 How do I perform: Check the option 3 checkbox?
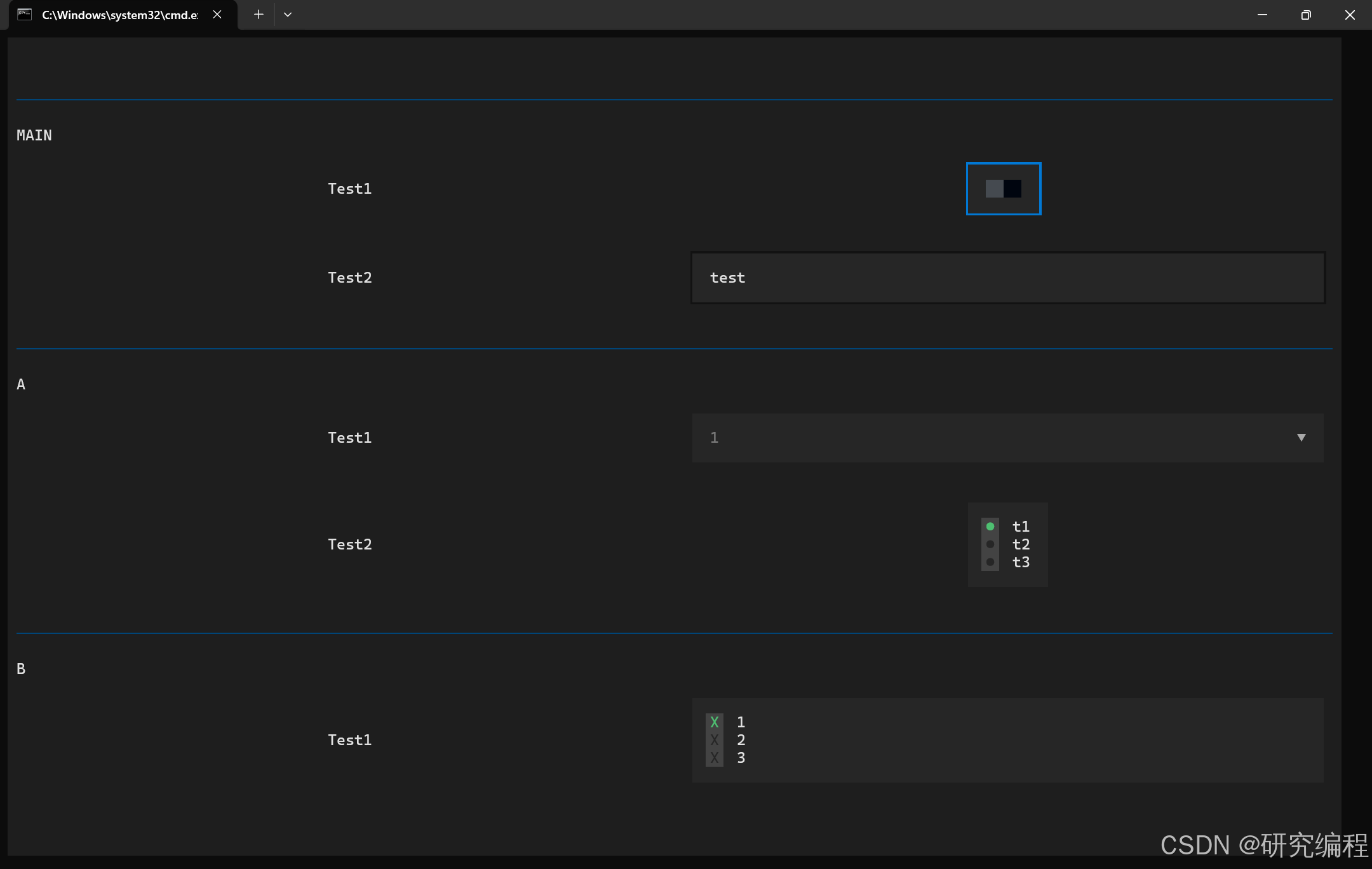pos(715,758)
